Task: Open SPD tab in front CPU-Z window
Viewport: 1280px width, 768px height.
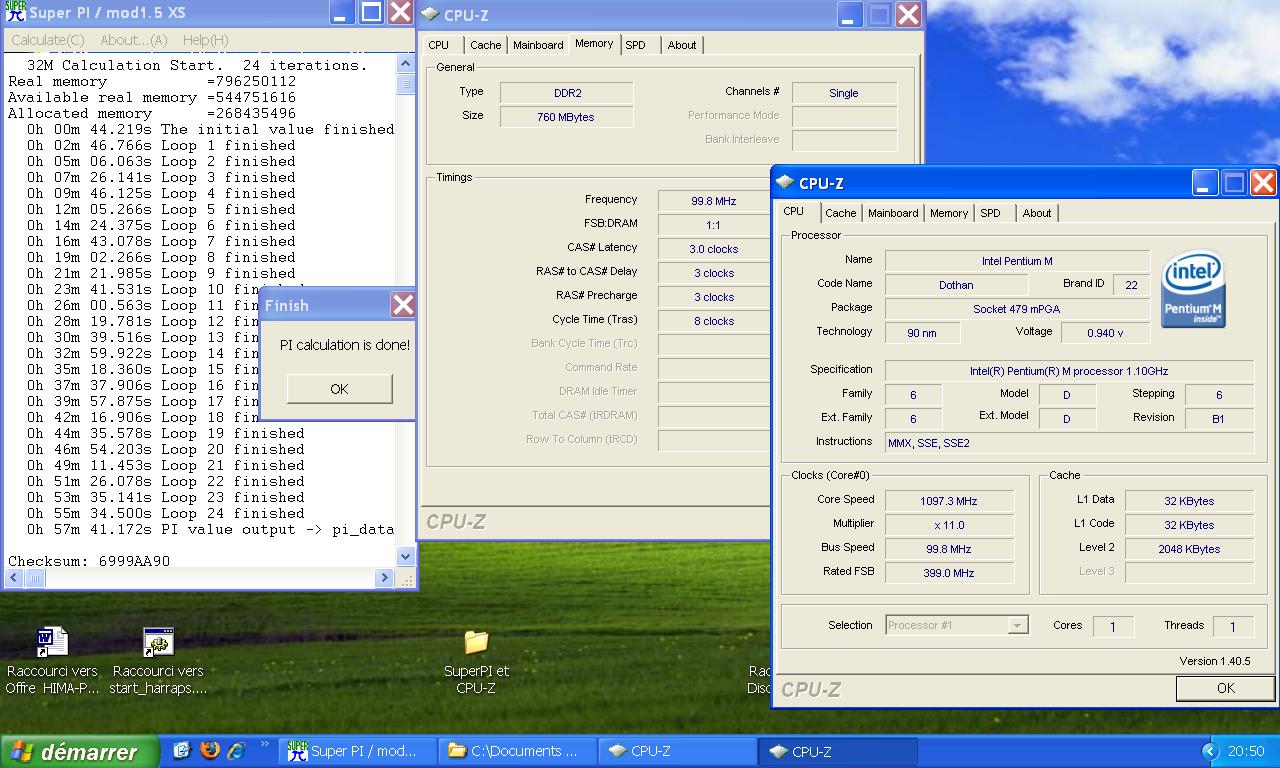Action: (991, 213)
